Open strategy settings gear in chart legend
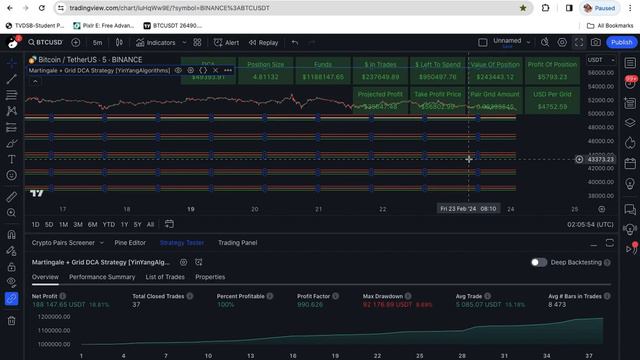The height and width of the screenshot is (360, 640). [191, 70]
